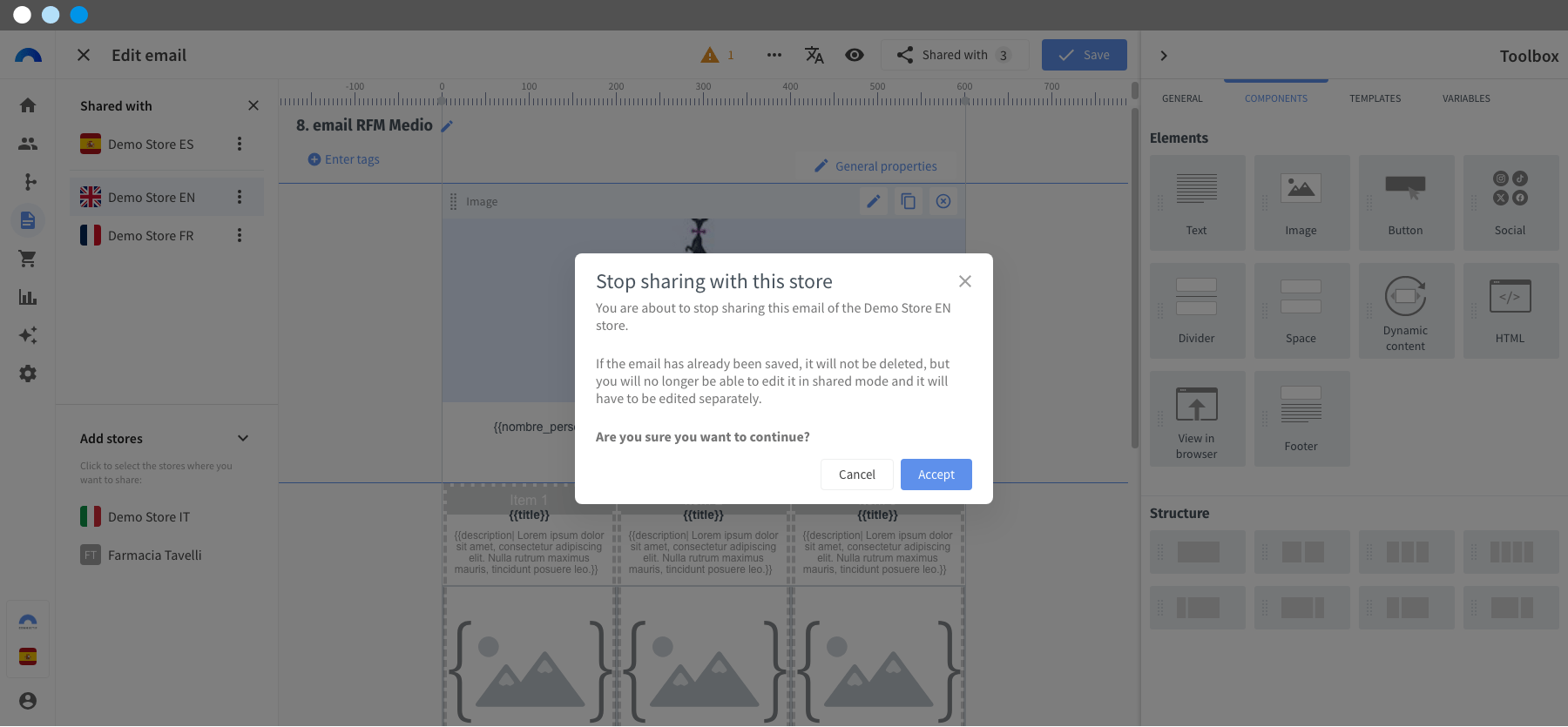Switch to the Templates tab
1568x727 pixels.
pyautogui.click(x=1375, y=98)
